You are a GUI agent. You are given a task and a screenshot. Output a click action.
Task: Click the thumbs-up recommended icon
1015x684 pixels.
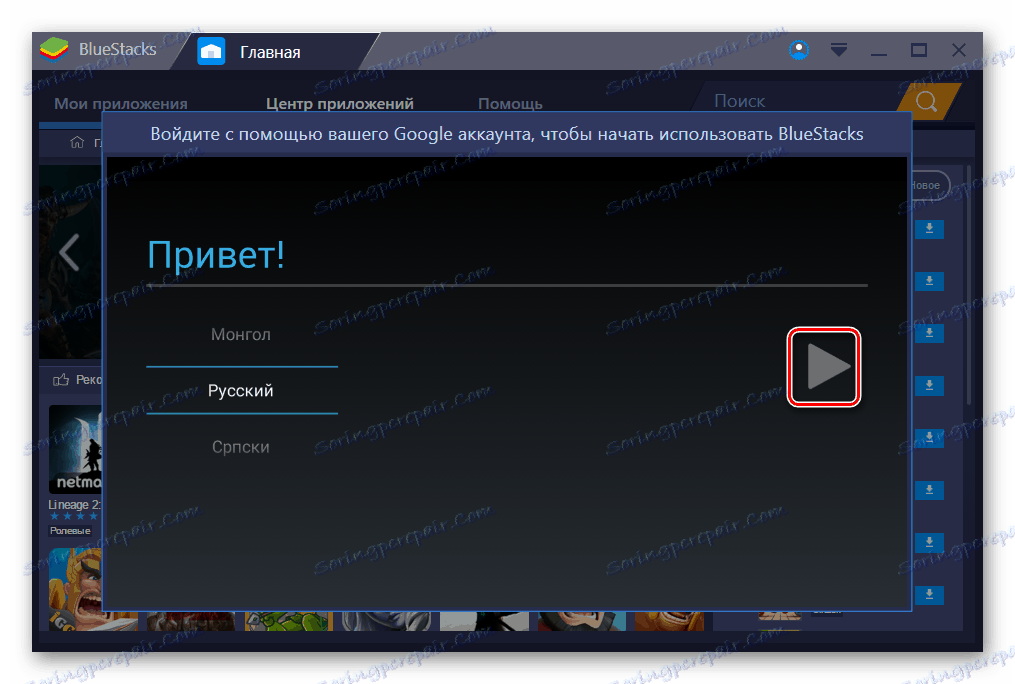[x=61, y=379]
